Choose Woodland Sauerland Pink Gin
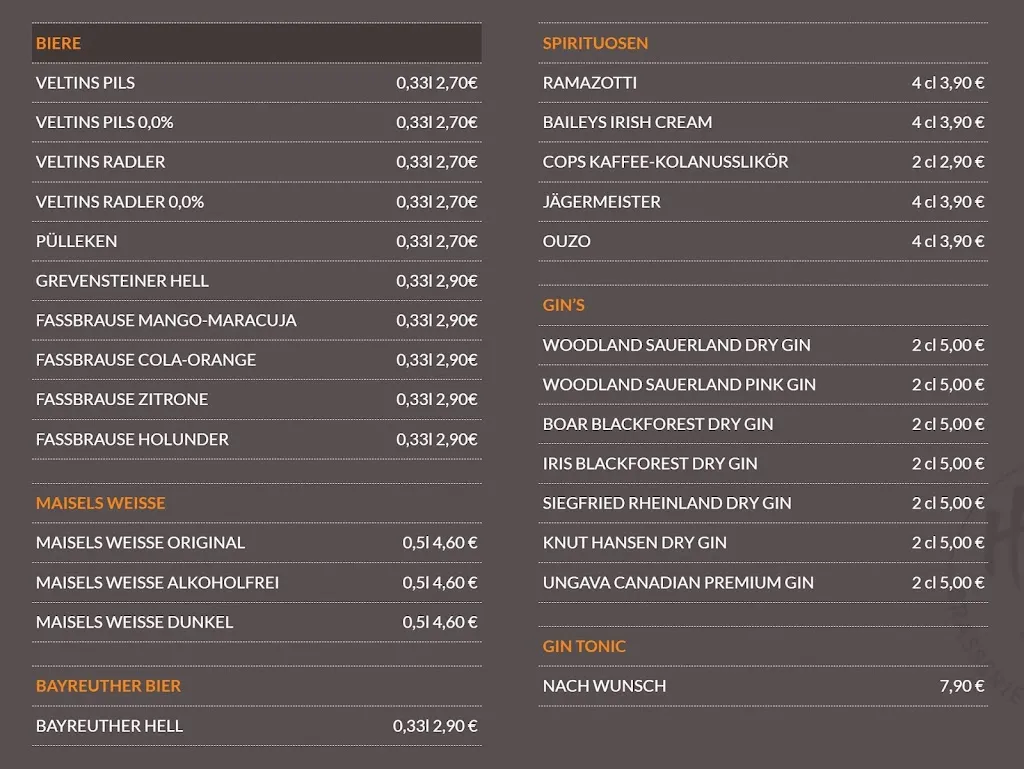The image size is (1024, 769). pos(679,385)
